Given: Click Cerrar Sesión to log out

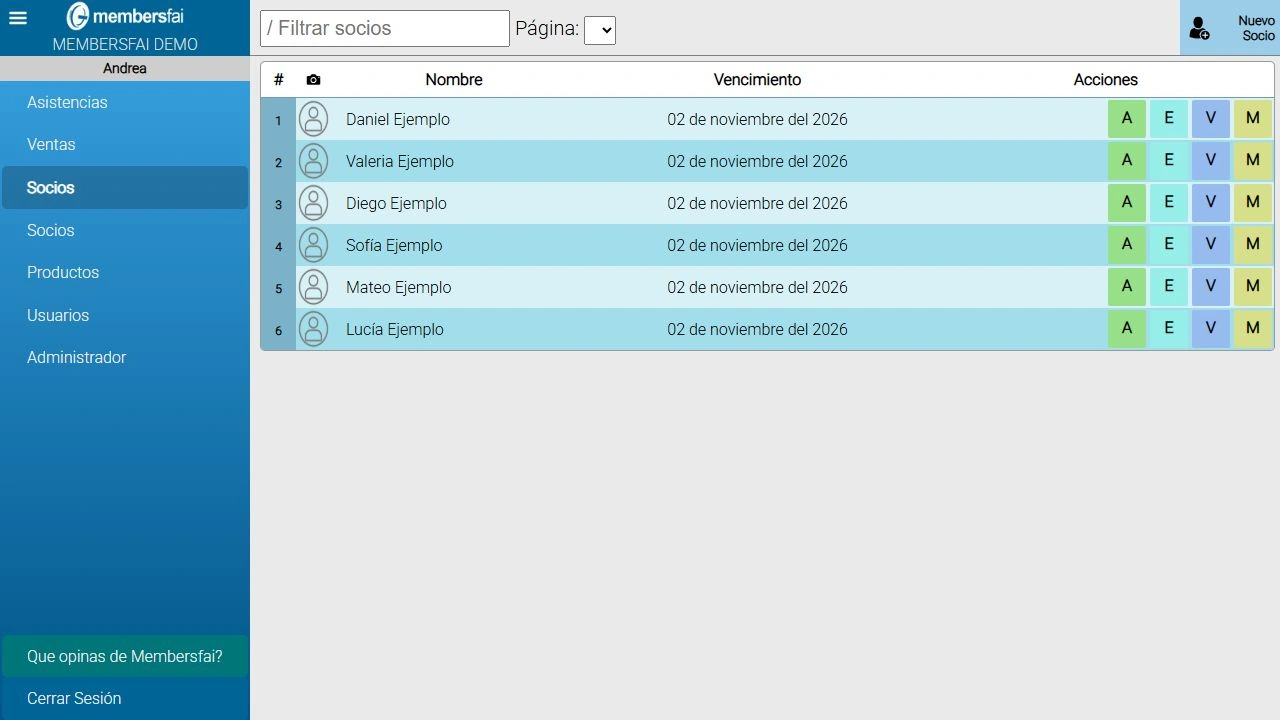Looking at the screenshot, I should click(x=125, y=698).
